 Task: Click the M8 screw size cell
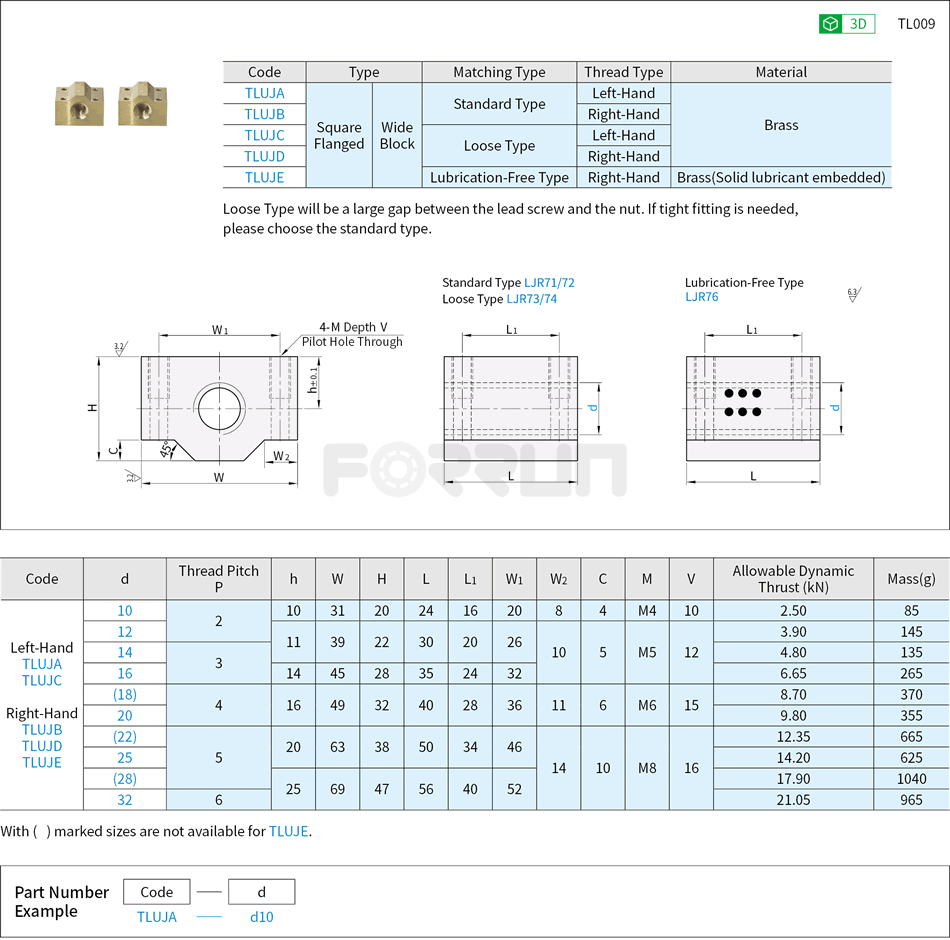tap(647, 768)
